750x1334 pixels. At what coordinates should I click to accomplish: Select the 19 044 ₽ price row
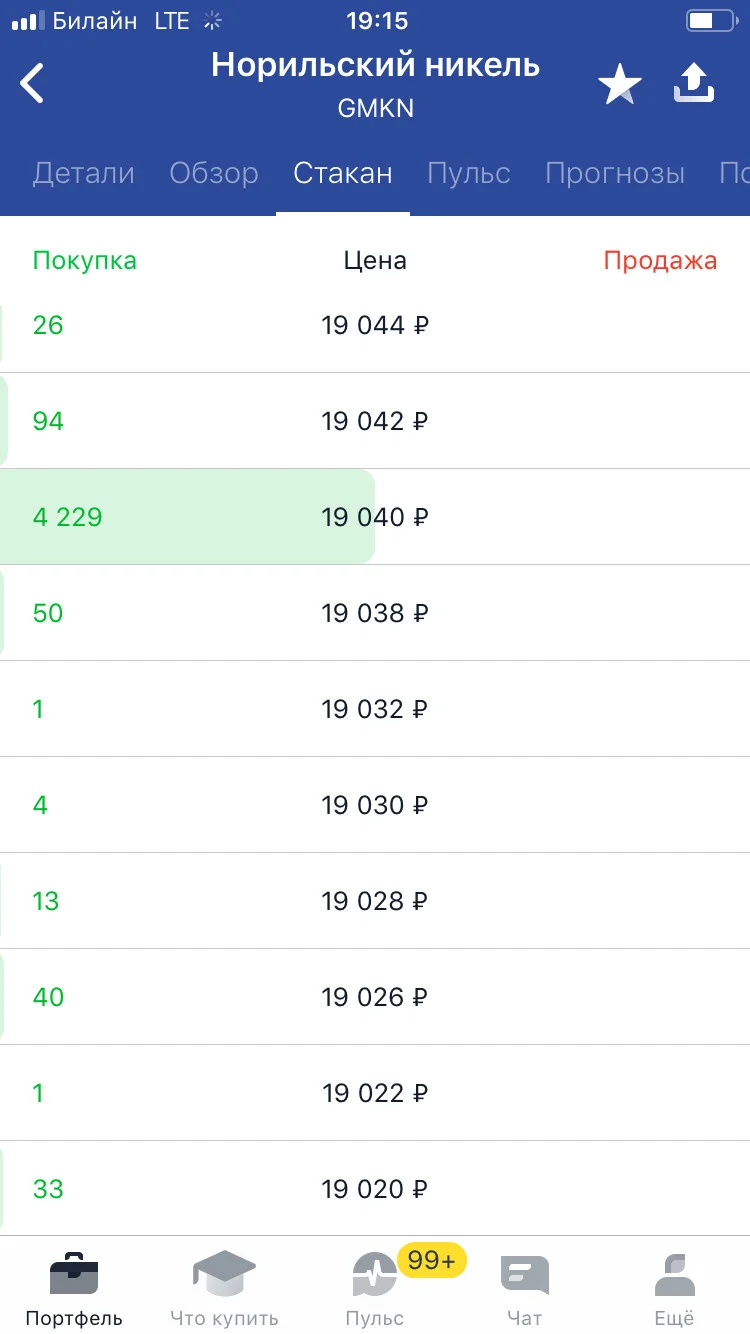375,325
